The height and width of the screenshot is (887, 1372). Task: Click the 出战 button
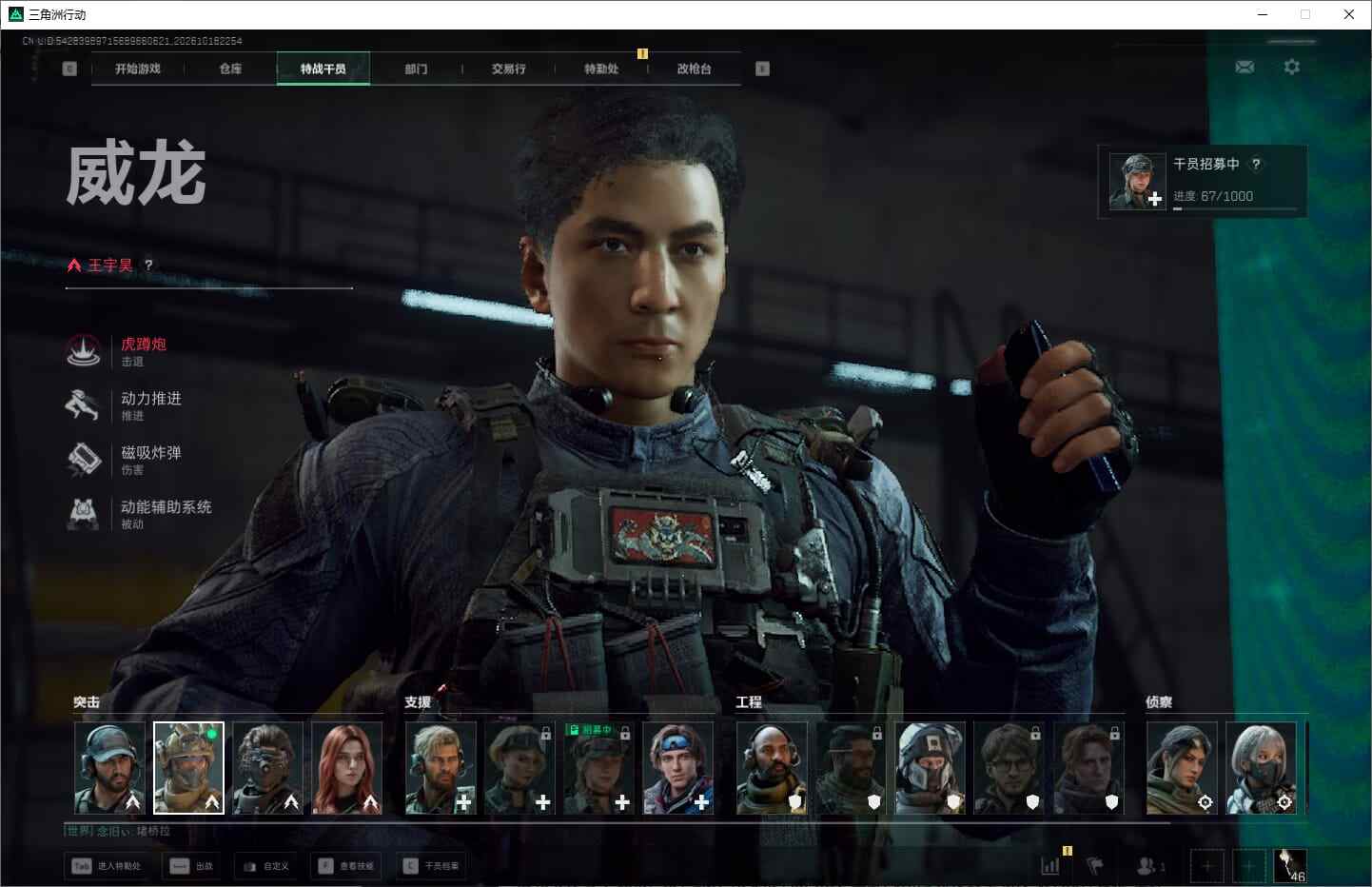(191, 866)
